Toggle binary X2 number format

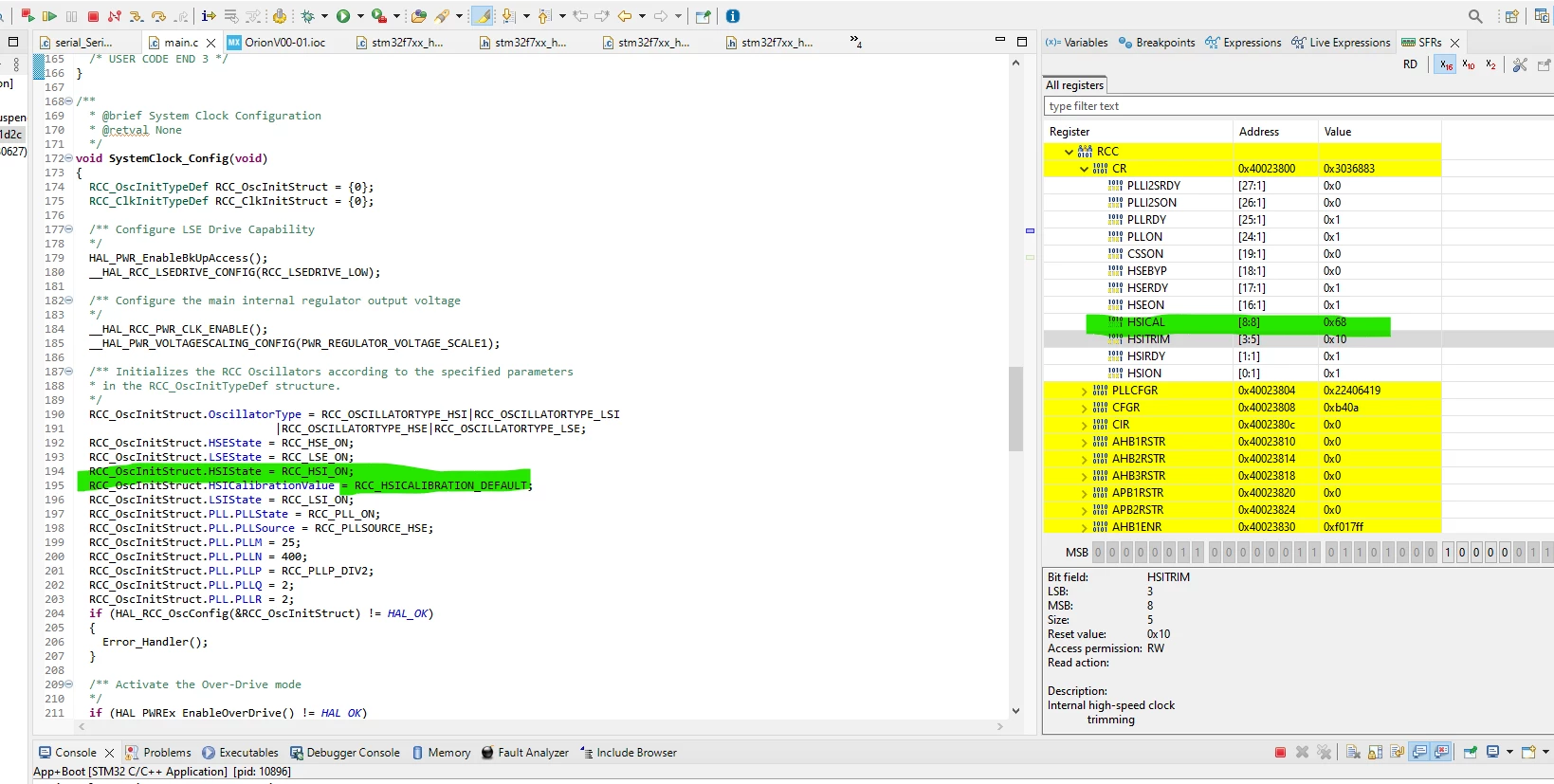pos(1490,64)
